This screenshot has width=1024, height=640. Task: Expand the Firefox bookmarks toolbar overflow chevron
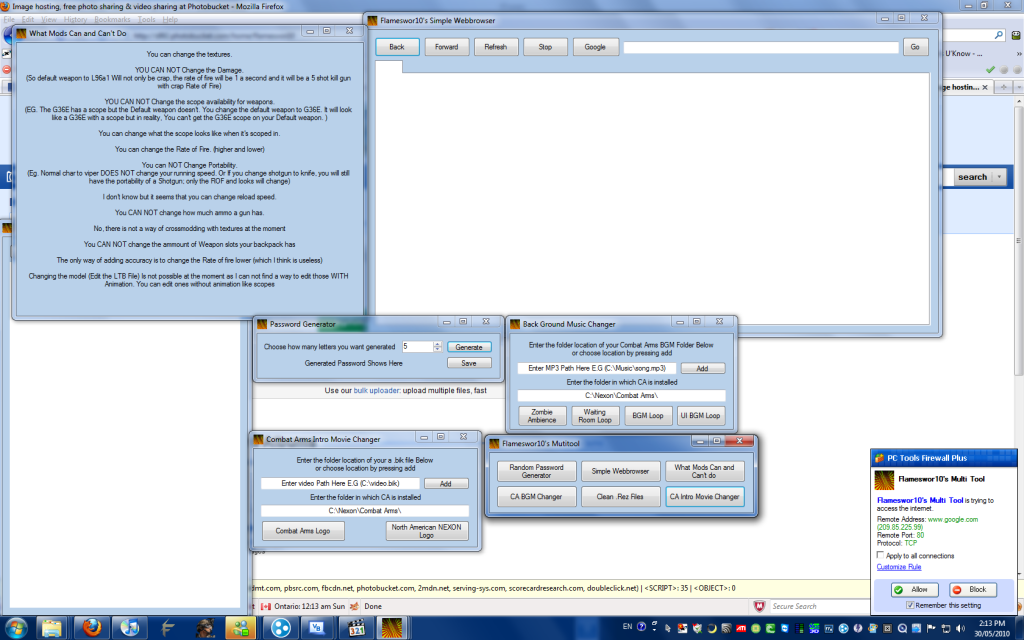(x=1019, y=54)
